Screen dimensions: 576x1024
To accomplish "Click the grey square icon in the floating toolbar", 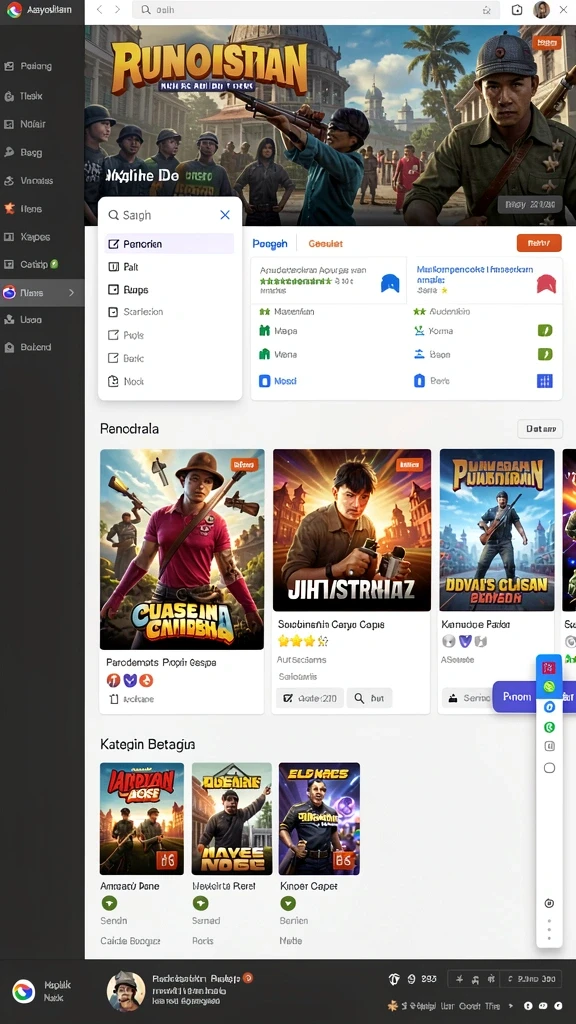I will coord(549,746).
